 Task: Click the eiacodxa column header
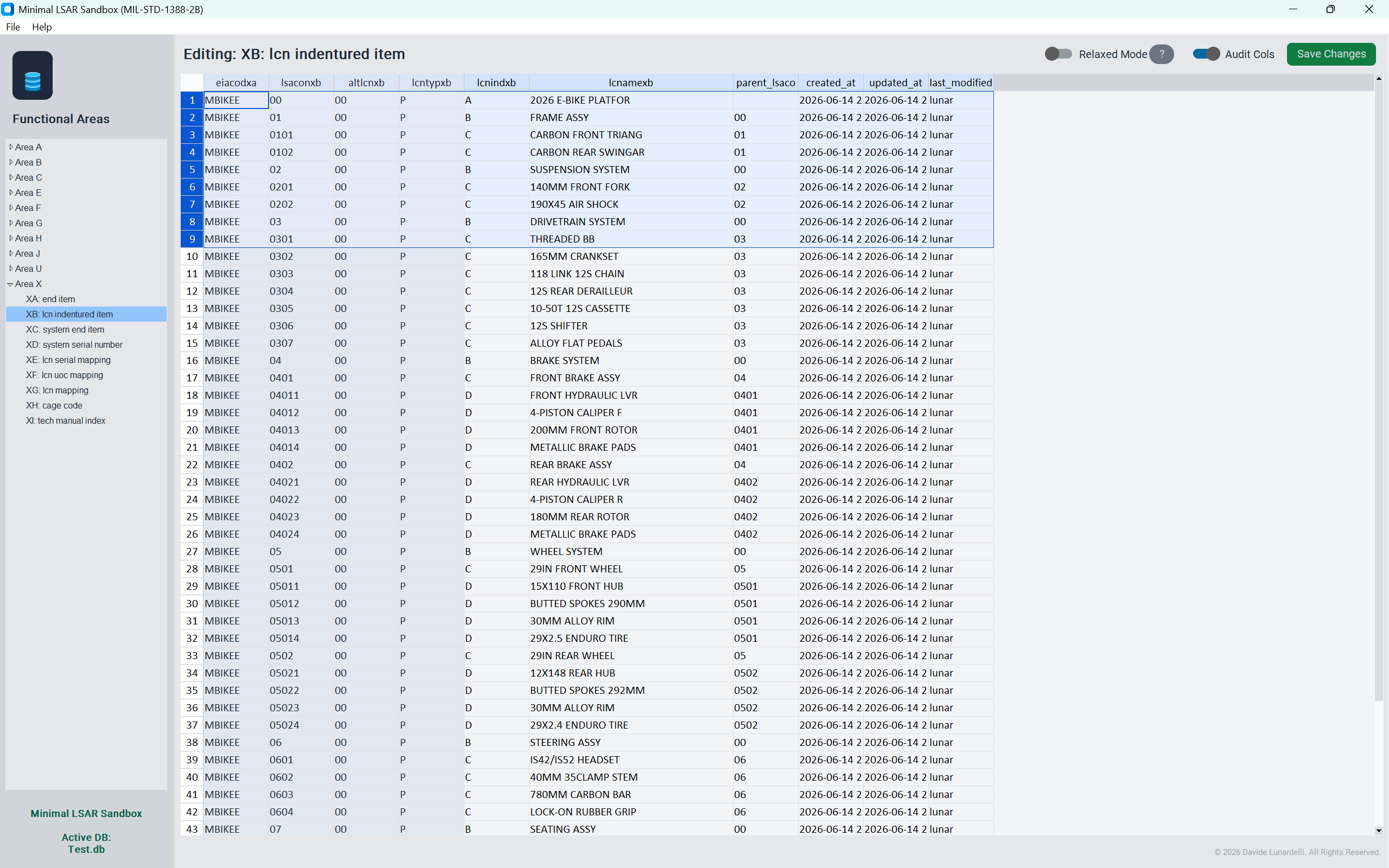pos(236,82)
